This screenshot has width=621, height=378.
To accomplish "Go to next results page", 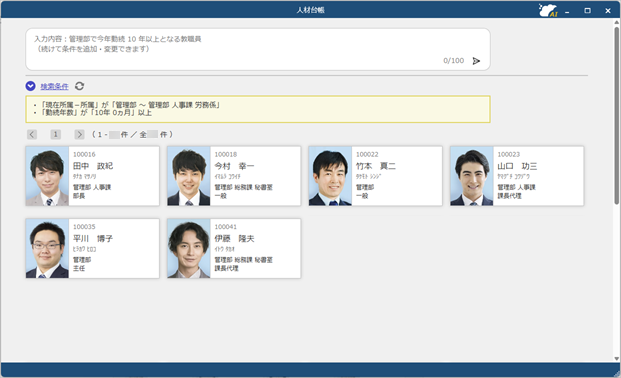I will pos(79,134).
